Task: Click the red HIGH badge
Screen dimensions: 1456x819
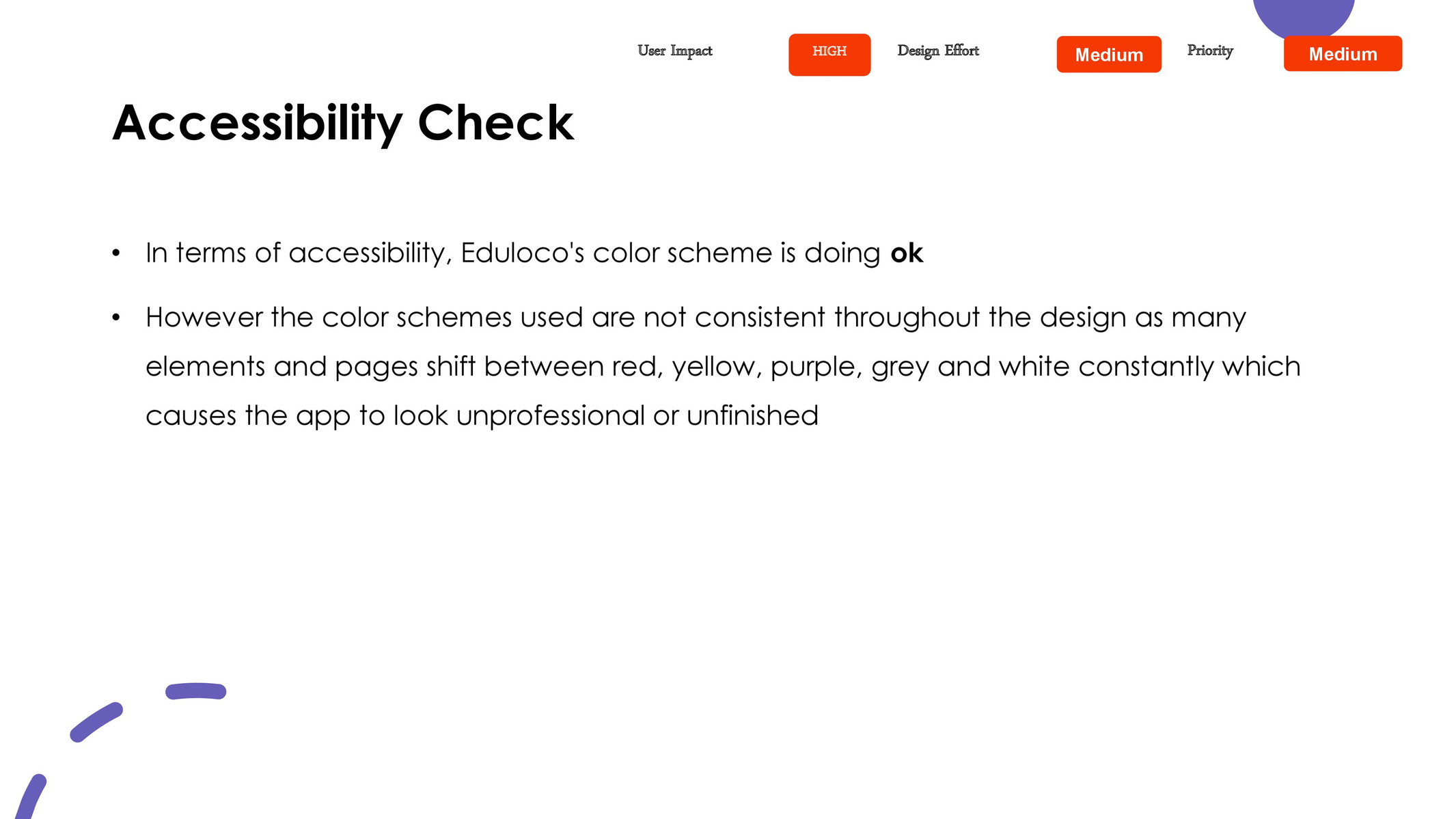Action: (829, 55)
